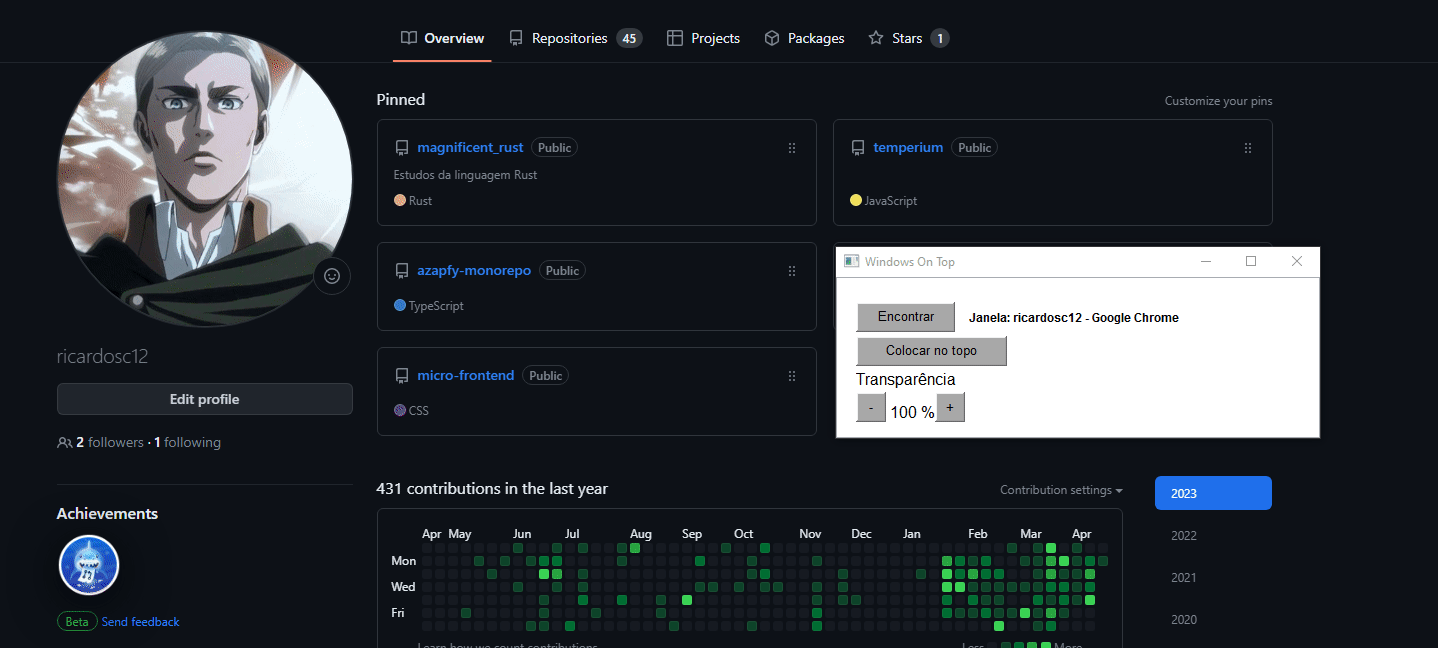Open the azapfy-monorepo repository link
This screenshot has height=648, width=1438.
[474, 270]
